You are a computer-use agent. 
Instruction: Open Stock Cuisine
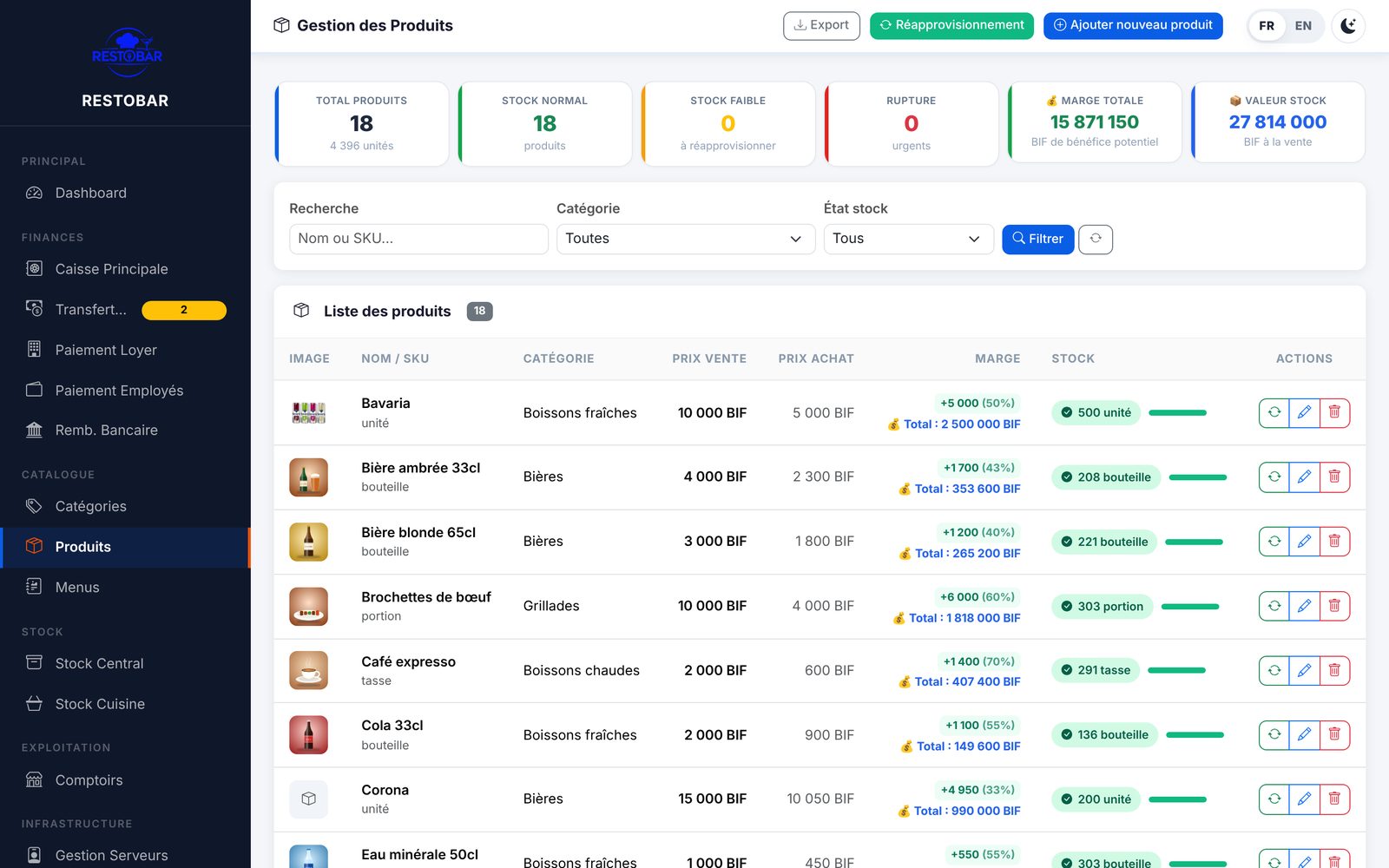(x=125, y=704)
